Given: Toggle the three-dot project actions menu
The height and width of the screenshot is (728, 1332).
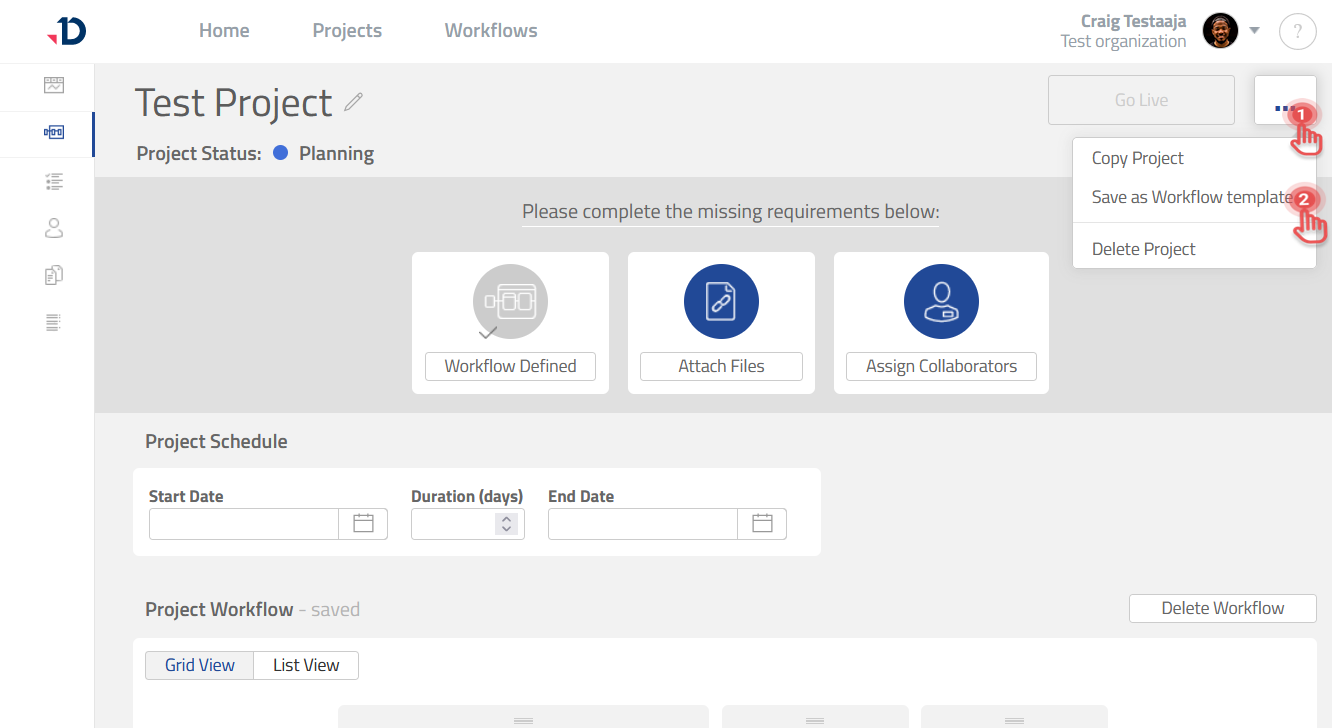Looking at the screenshot, I should pyautogui.click(x=1284, y=101).
